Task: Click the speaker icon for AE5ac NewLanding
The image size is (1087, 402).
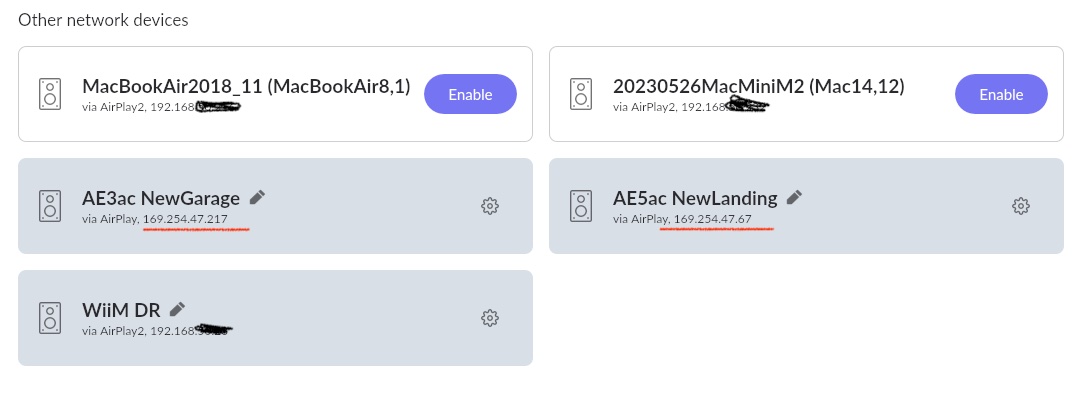Action: 581,206
